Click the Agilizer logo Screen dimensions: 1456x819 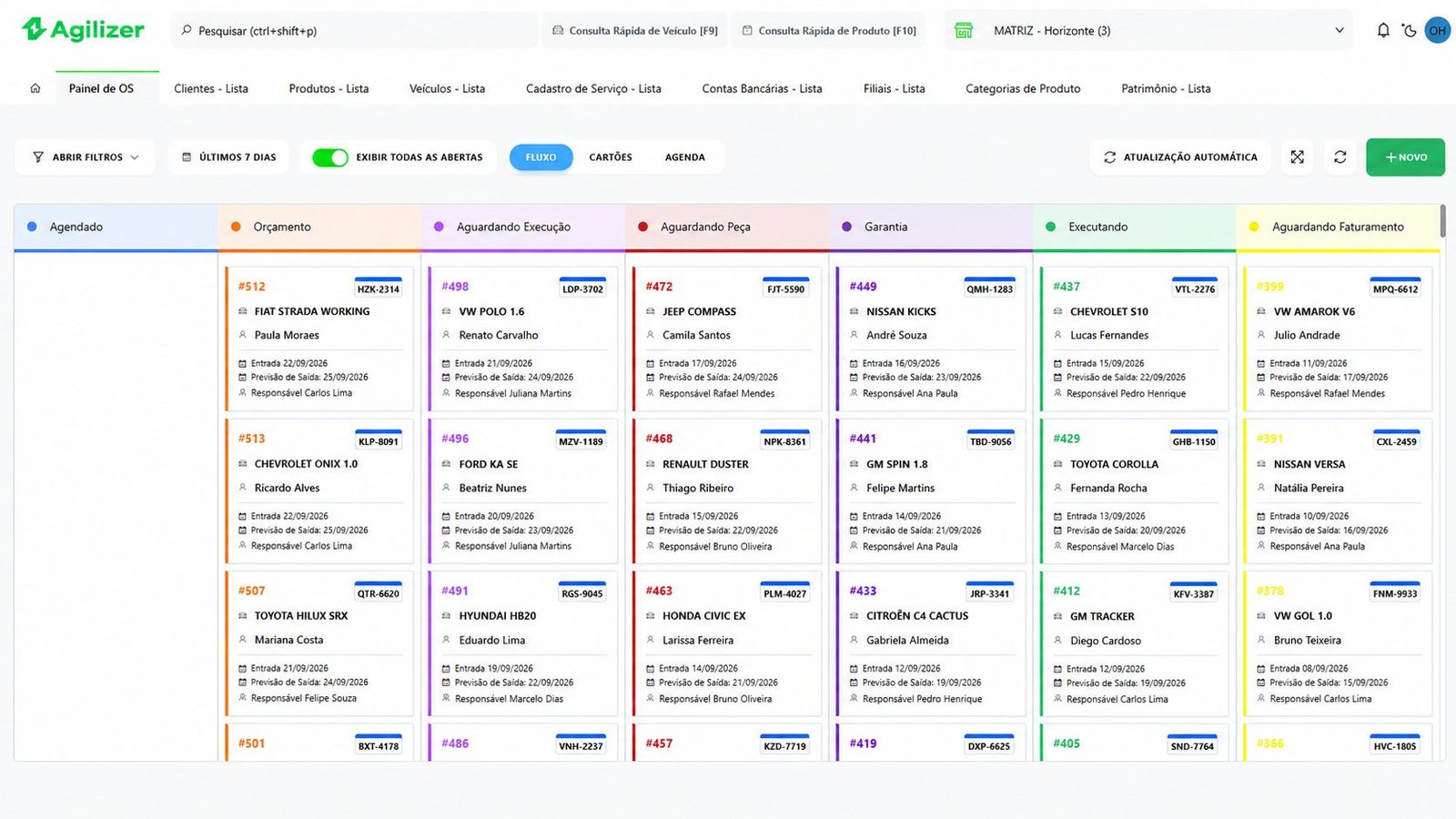click(x=83, y=30)
